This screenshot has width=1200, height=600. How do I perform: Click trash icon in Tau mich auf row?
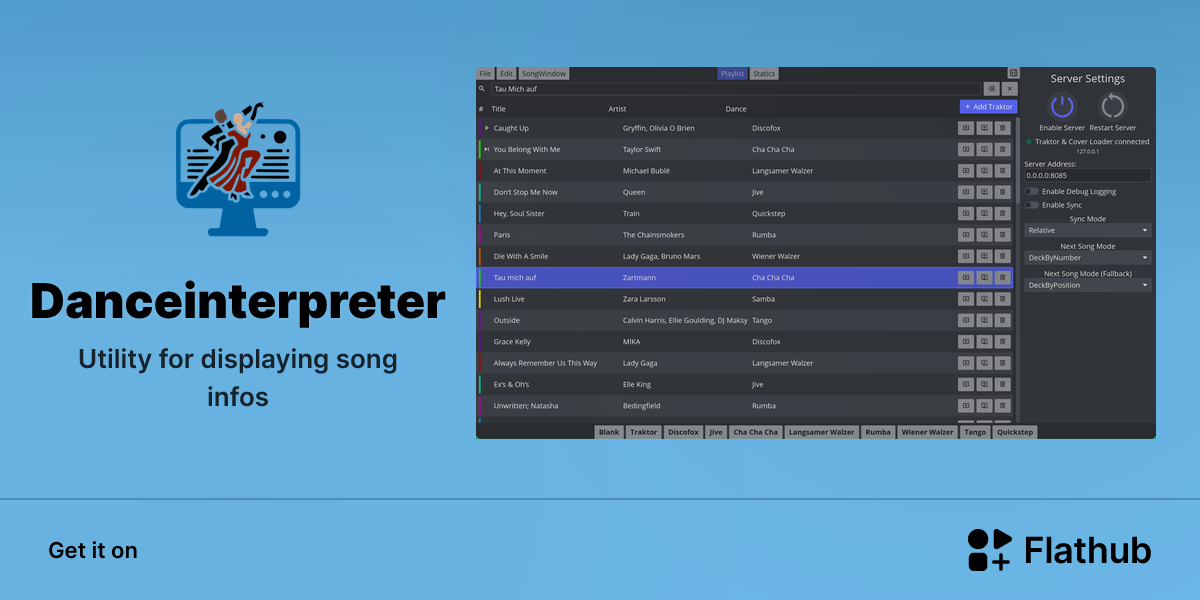pyautogui.click(x=1003, y=277)
